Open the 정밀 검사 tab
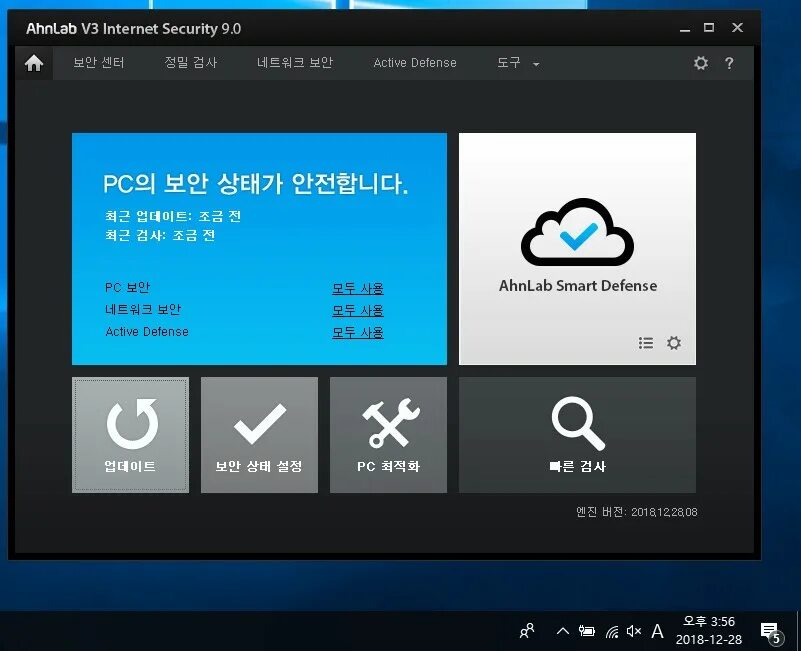 [x=191, y=63]
